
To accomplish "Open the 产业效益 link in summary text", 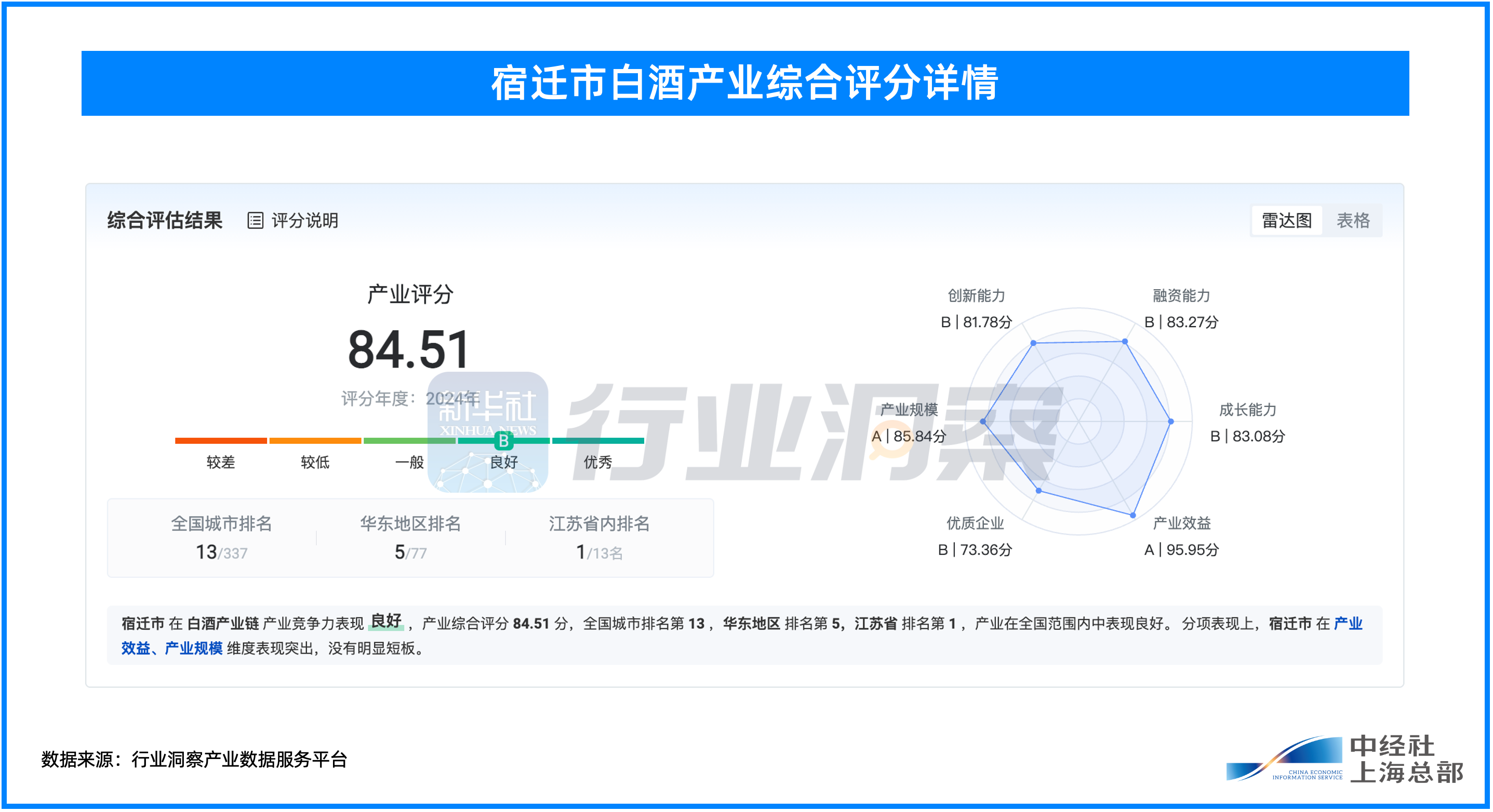I will coord(135,650).
